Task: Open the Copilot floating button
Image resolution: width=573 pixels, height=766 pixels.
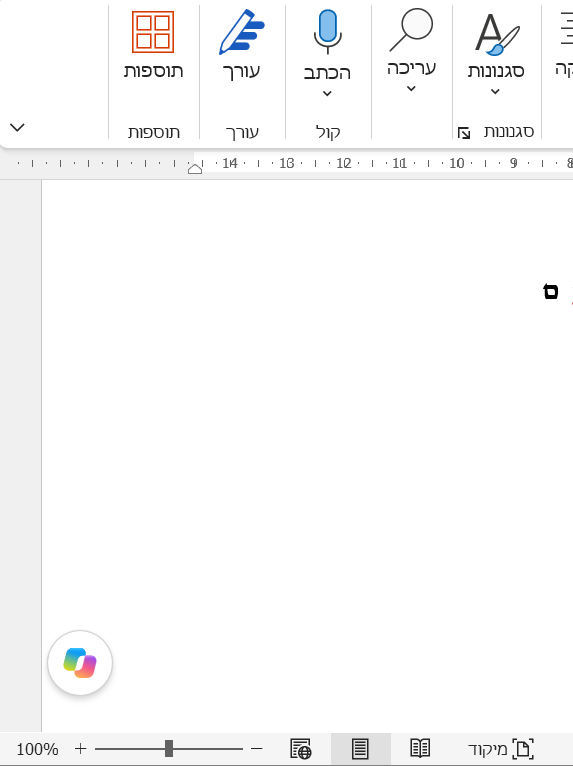Action: pyautogui.click(x=80, y=663)
